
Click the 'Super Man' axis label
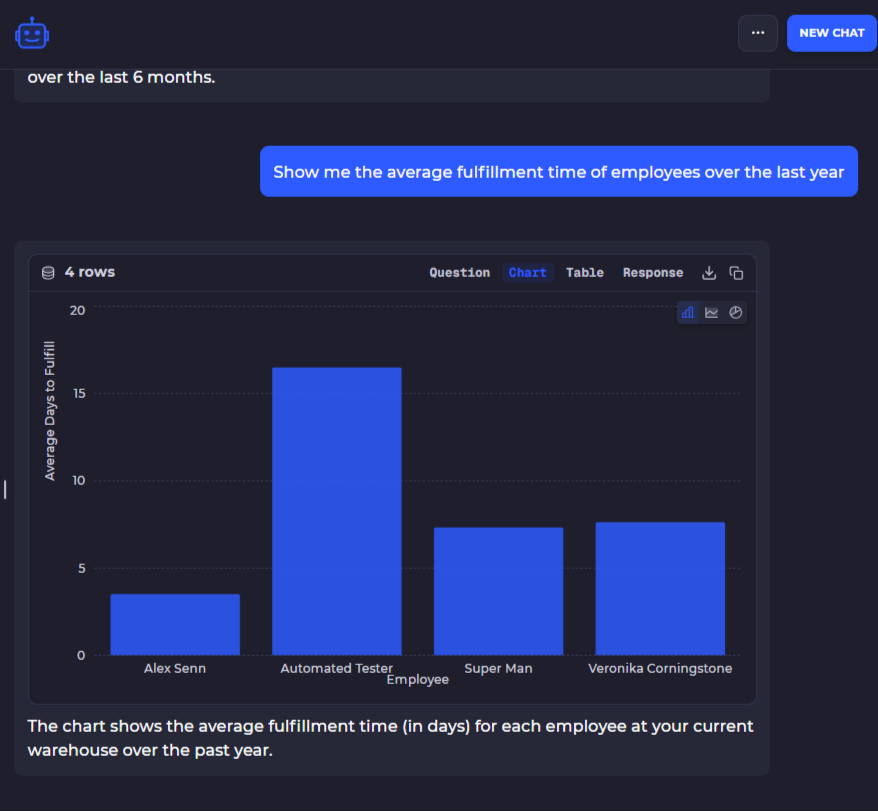(498, 668)
